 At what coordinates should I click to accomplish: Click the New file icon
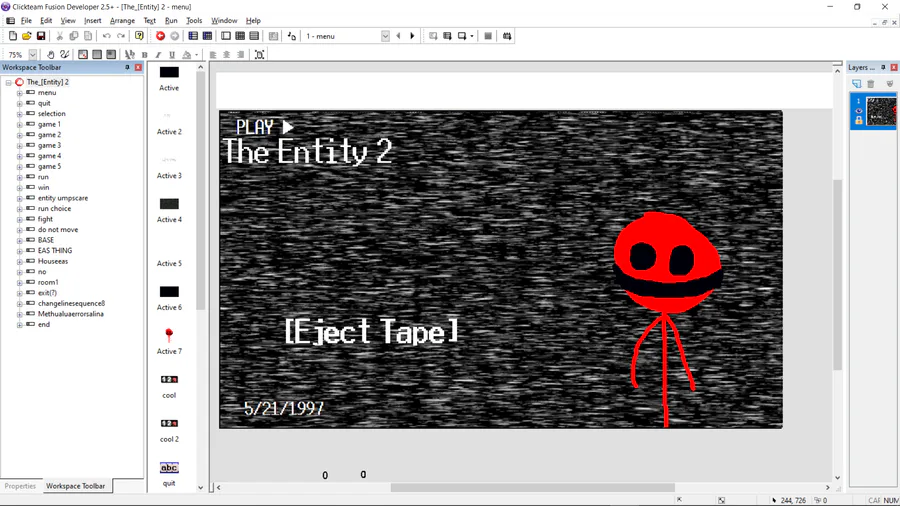[13, 36]
